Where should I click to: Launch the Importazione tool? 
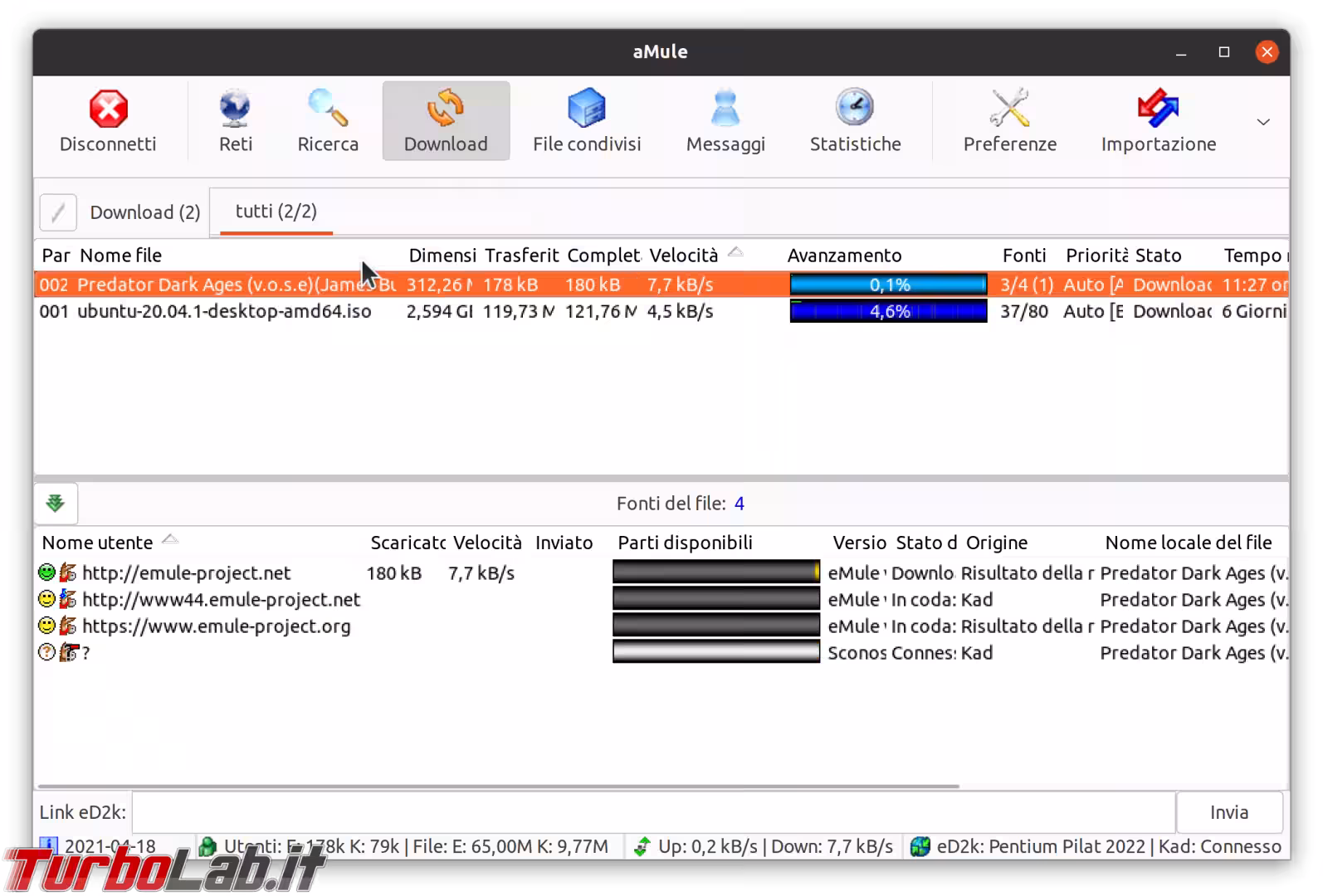(1158, 121)
